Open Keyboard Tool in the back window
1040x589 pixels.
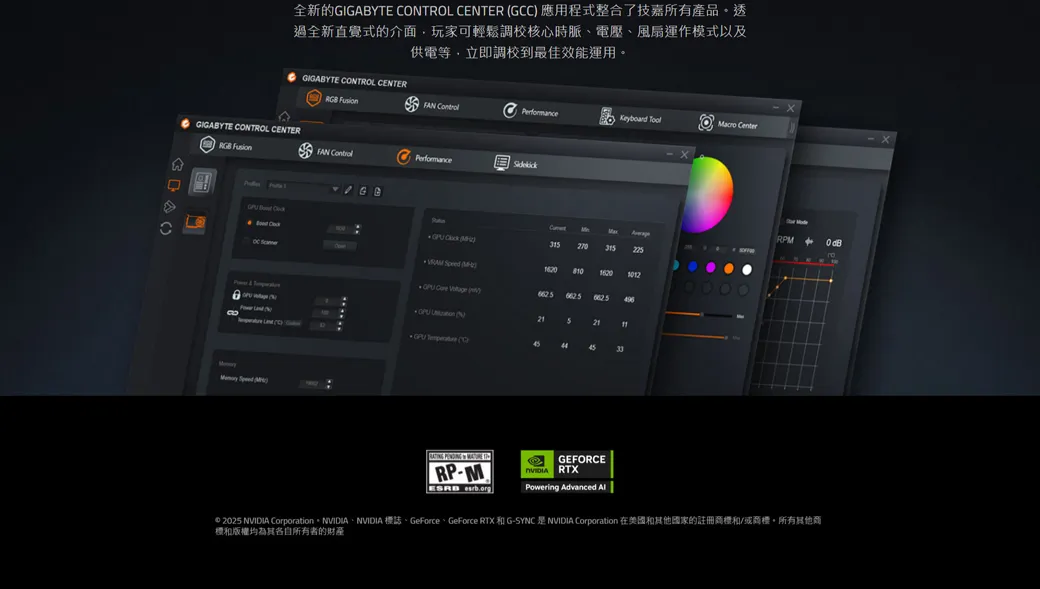pos(630,117)
